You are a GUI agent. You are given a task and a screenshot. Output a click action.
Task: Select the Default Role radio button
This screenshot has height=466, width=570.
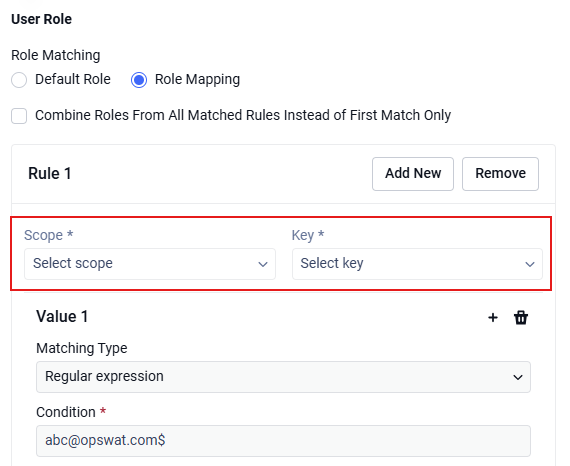[x=19, y=80]
